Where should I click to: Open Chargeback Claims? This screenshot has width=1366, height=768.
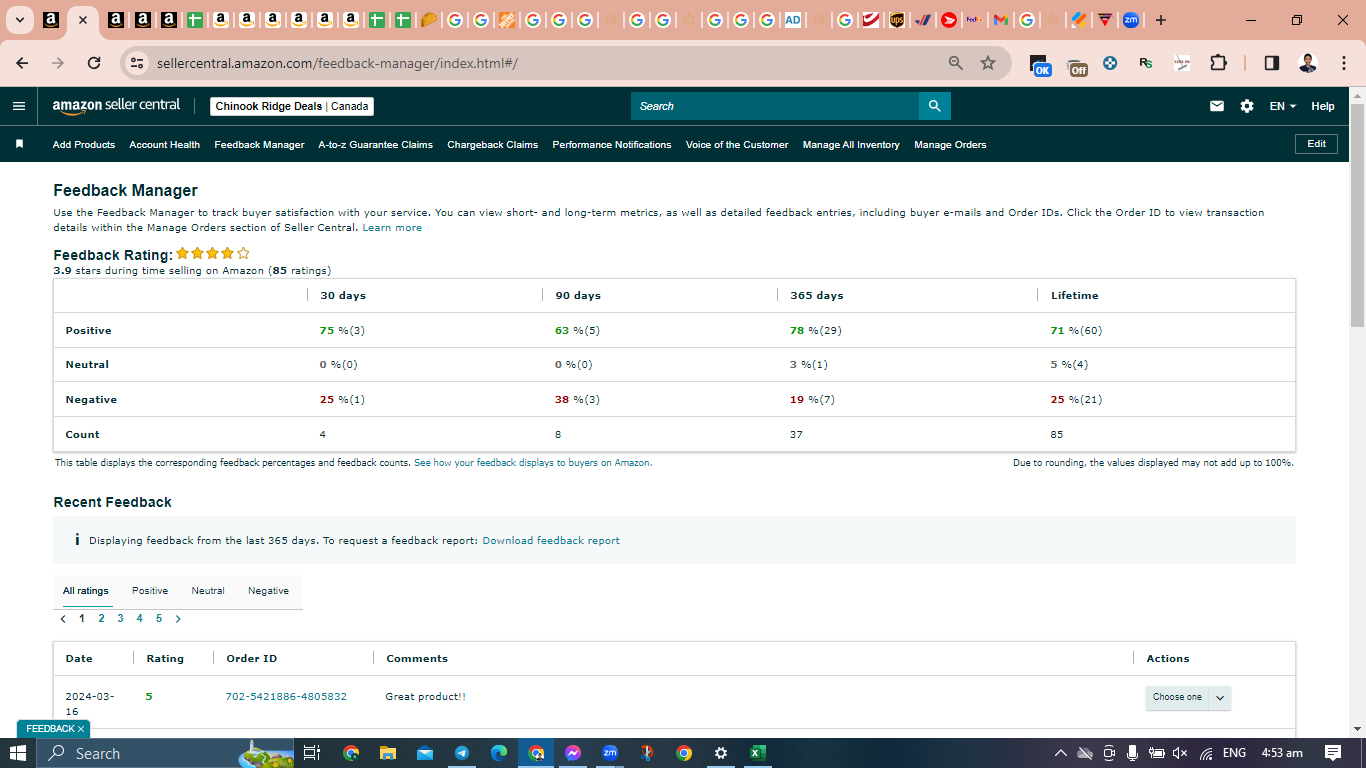492,145
